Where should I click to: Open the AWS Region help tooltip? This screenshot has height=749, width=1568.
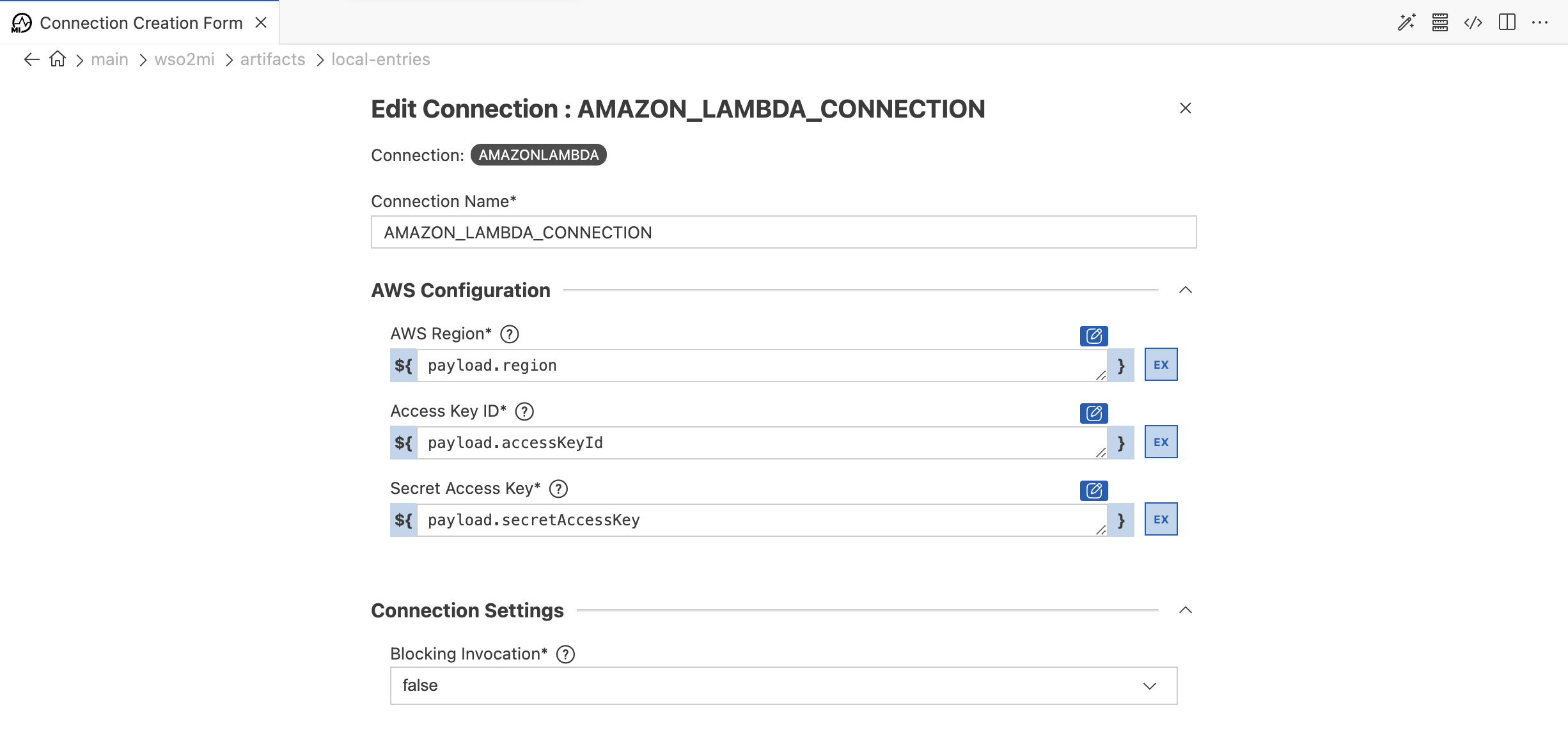coord(509,333)
